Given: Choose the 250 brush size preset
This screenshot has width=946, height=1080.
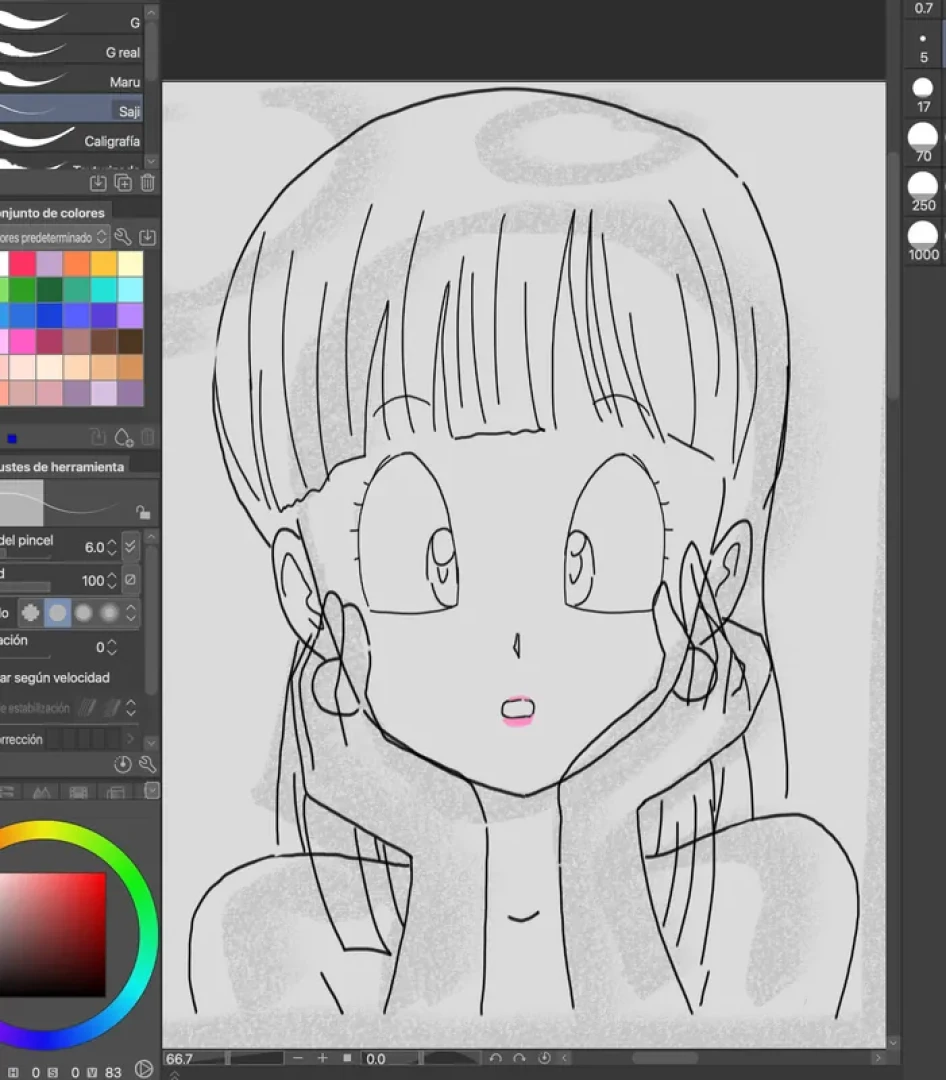Looking at the screenshot, I should 923,192.
